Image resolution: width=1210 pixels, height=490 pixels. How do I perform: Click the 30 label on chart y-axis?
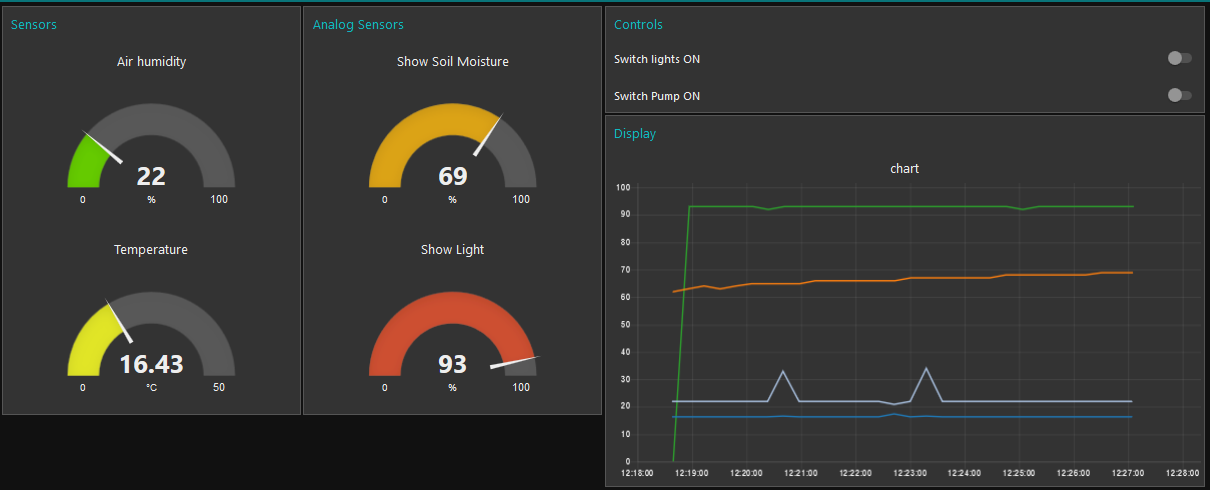[x=624, y=379]
